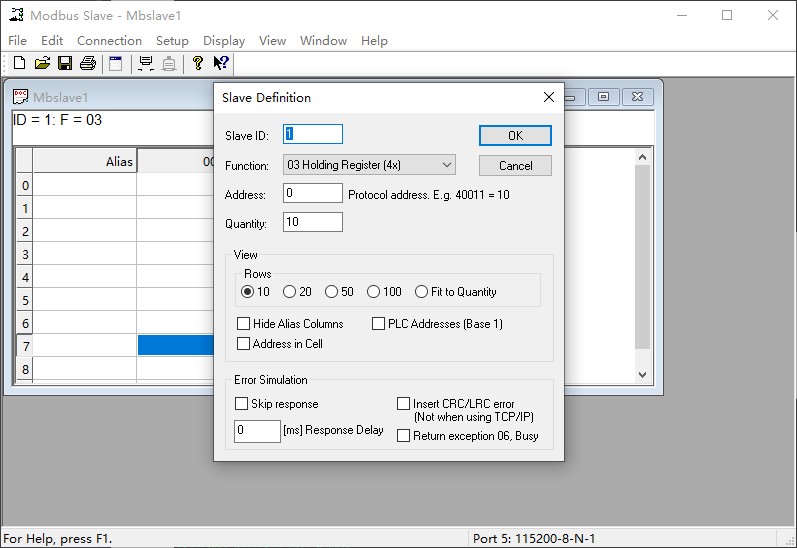
Task: Click the Modbus Slave app title icon
Action: [16, 15]
